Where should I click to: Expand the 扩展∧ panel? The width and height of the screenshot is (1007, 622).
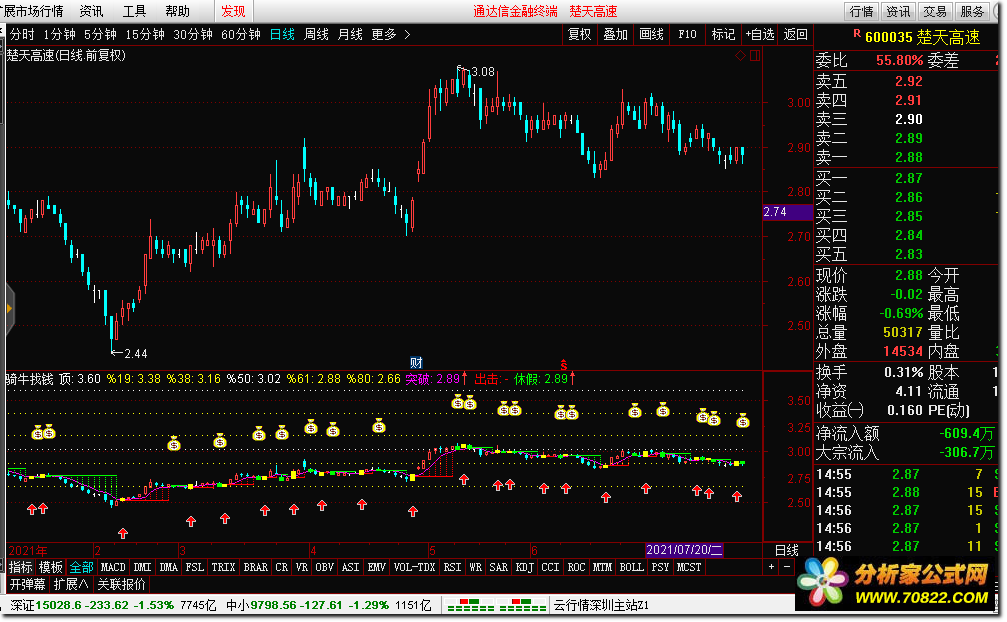coord(71,584)
